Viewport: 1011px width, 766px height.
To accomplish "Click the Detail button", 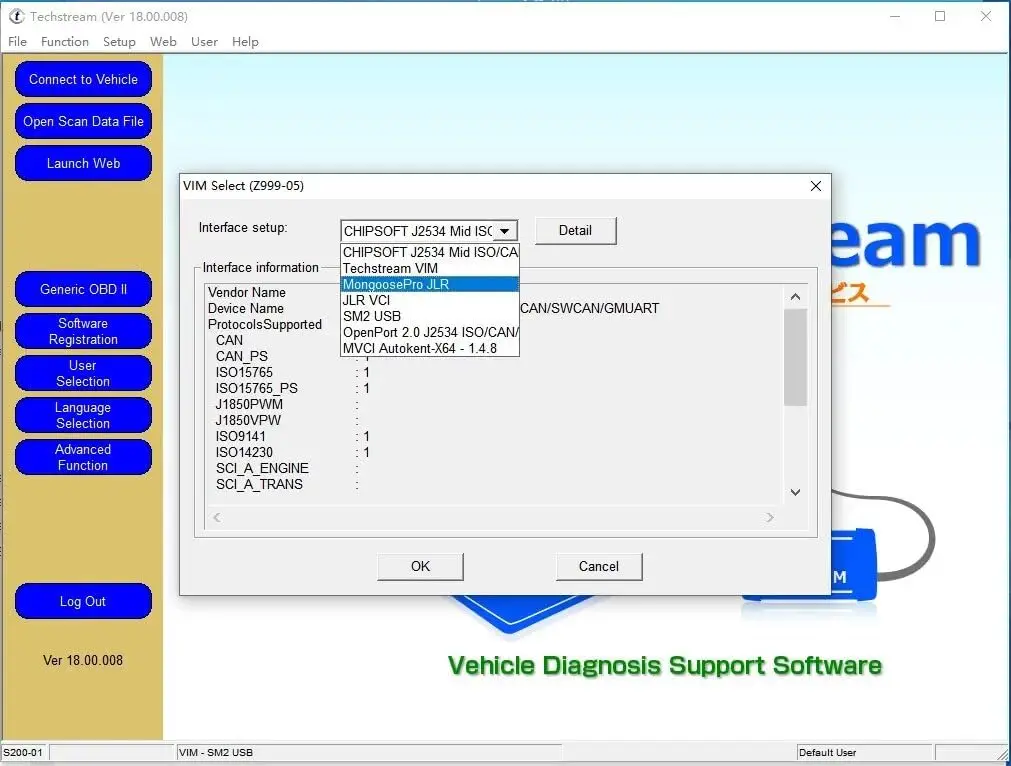I will (575, 230).
